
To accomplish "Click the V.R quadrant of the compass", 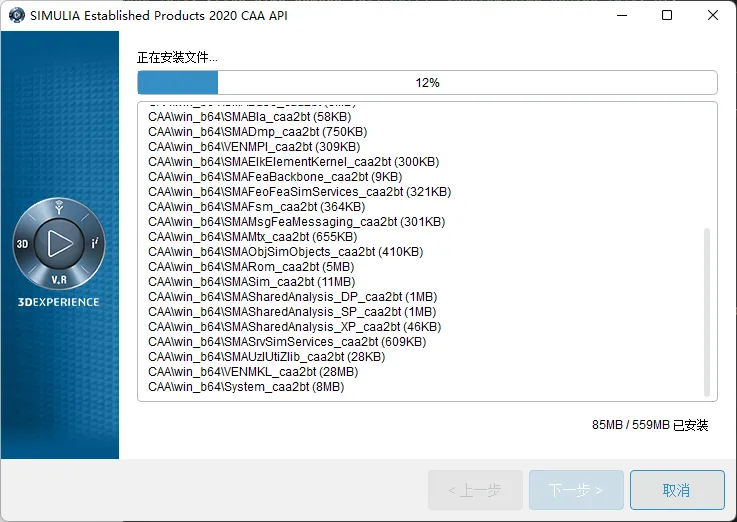I will pos(59,280).
